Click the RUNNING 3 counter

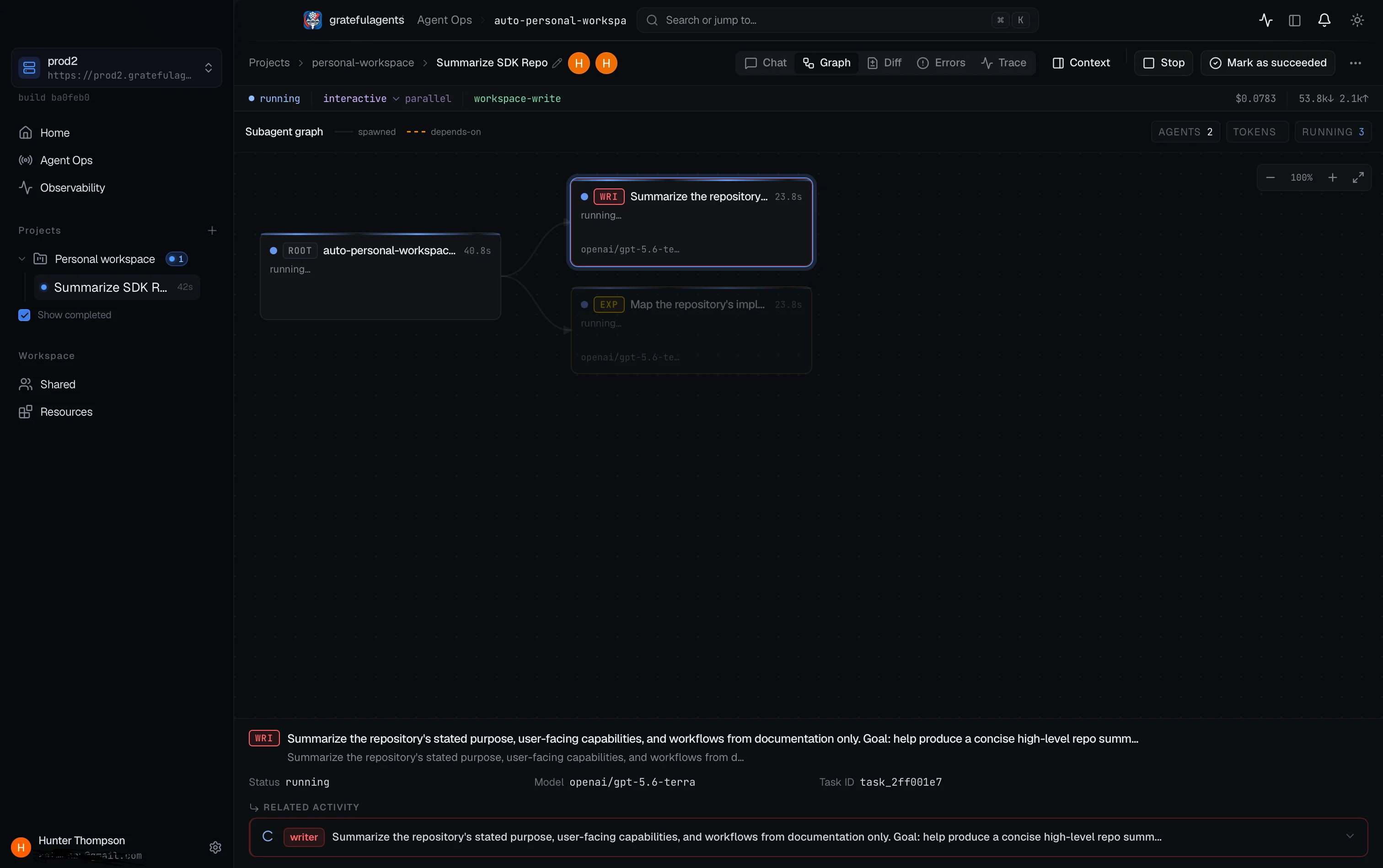point(1333,132)
